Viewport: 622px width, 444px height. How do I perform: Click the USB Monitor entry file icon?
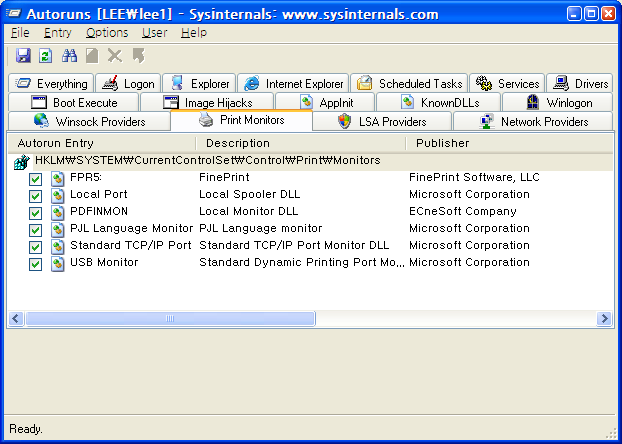pyautogui.click(x=58, y=264)
